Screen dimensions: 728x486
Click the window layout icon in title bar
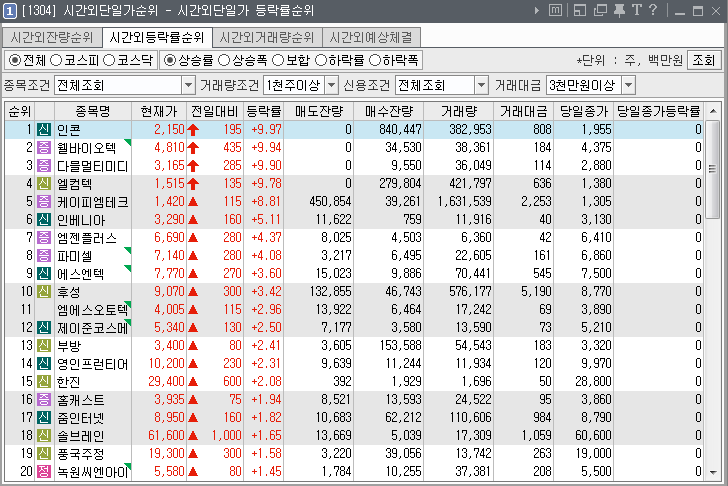click(x=579, y=10)
